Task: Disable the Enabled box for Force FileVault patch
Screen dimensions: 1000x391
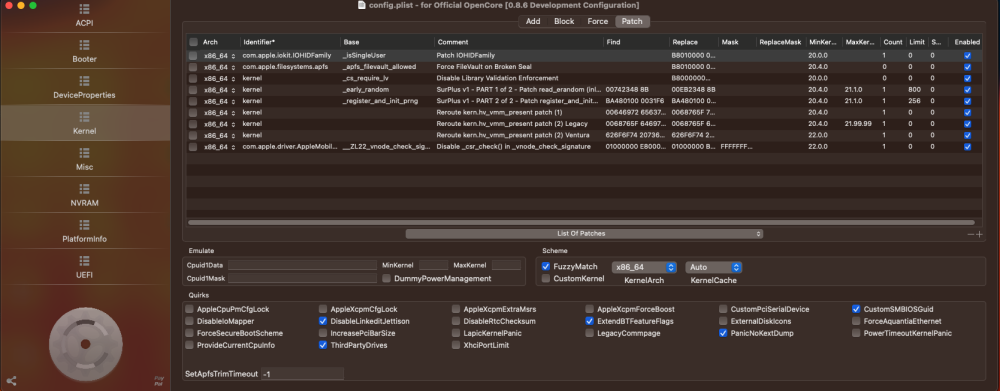Action: click(967, 67)
